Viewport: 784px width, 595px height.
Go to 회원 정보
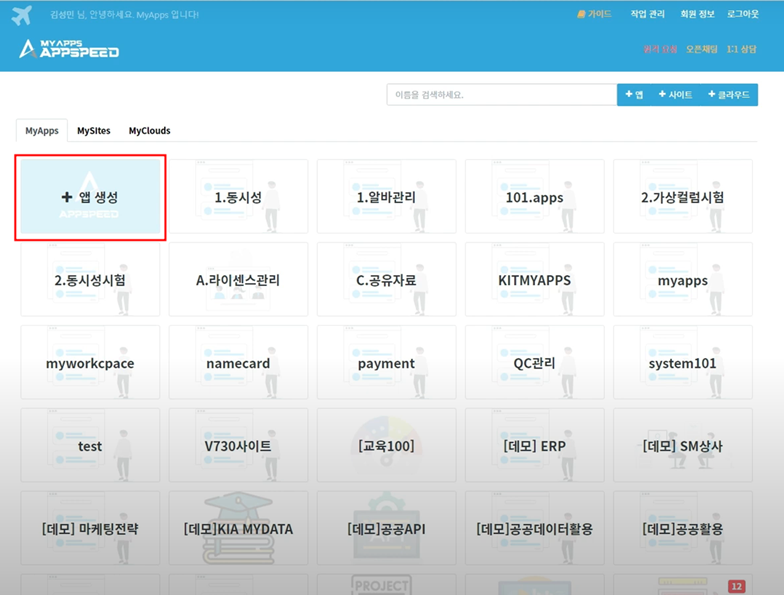pos(698,14)
